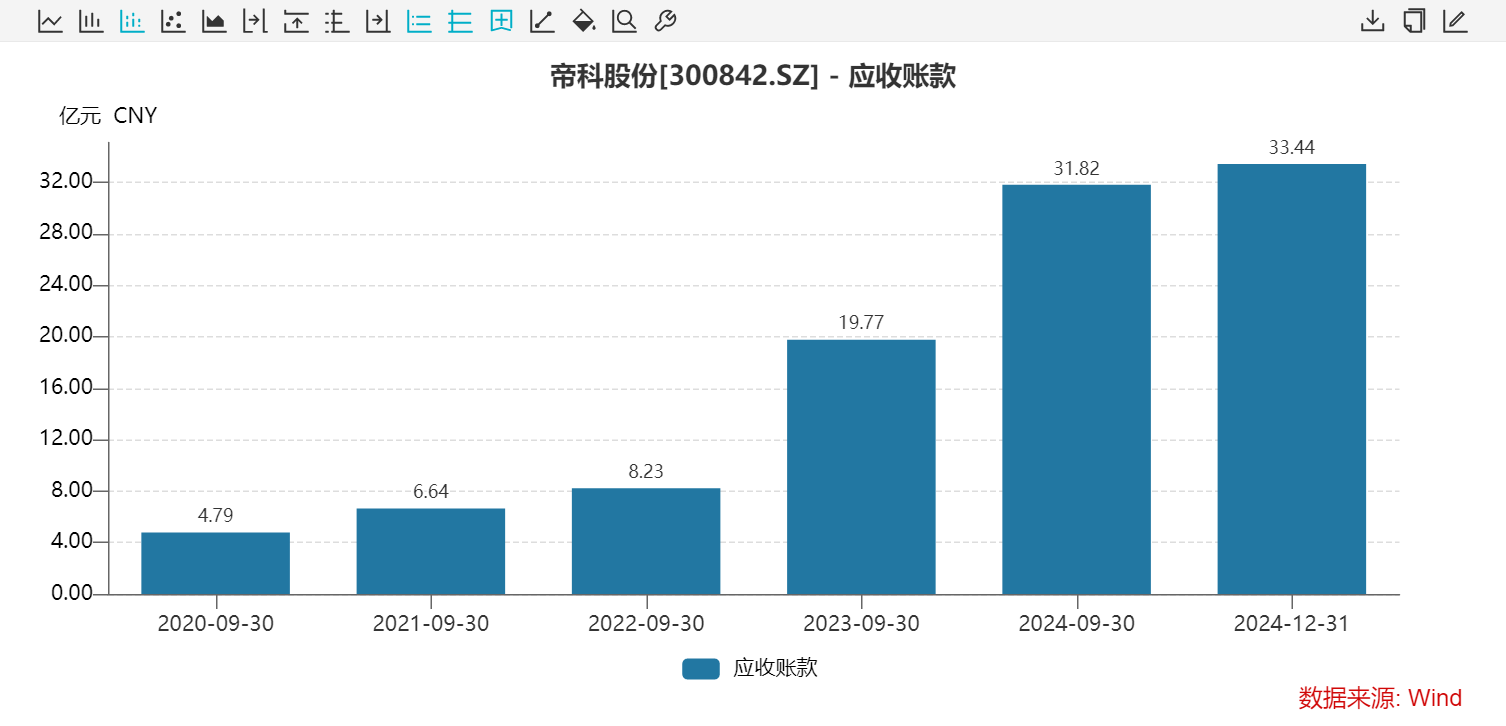Select the 2020-09-30 bar
The height and width of the screenshot is (726, 1506).
[215, 563]
